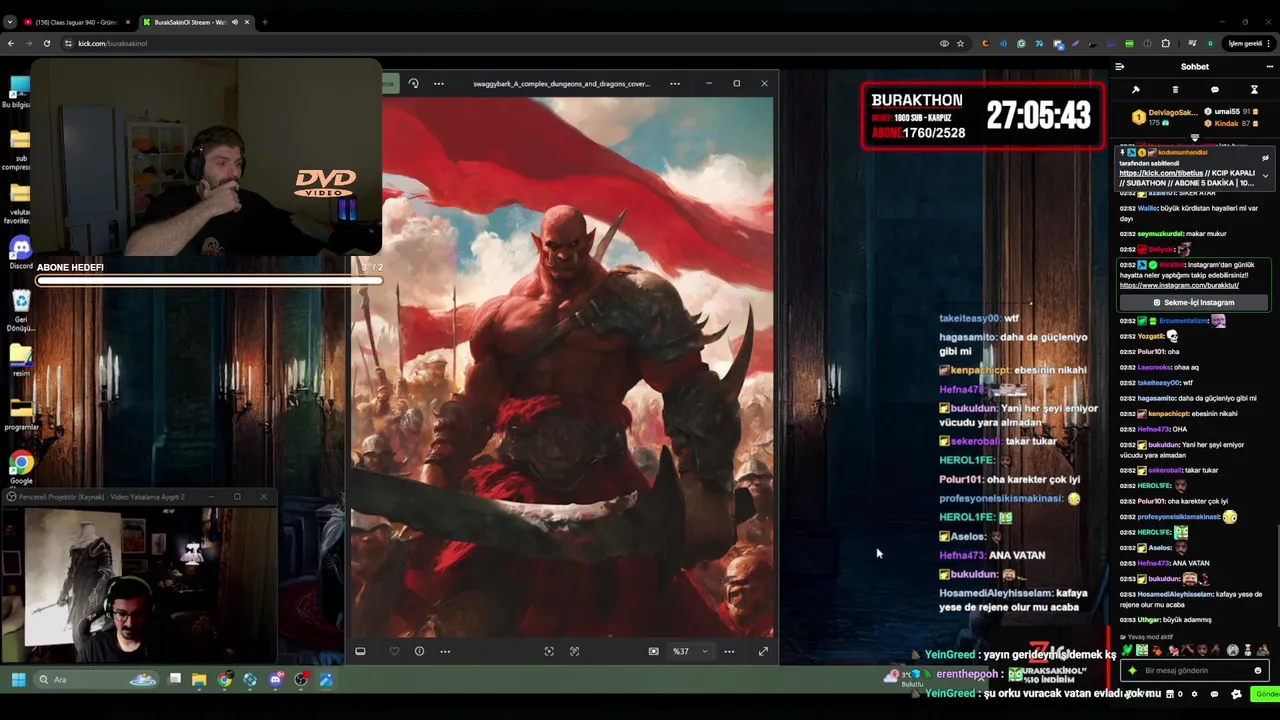This screenshot has height=720, width=1280.
Task: Click the trash can icon in chat toolbar
Action: (1175, 90)
